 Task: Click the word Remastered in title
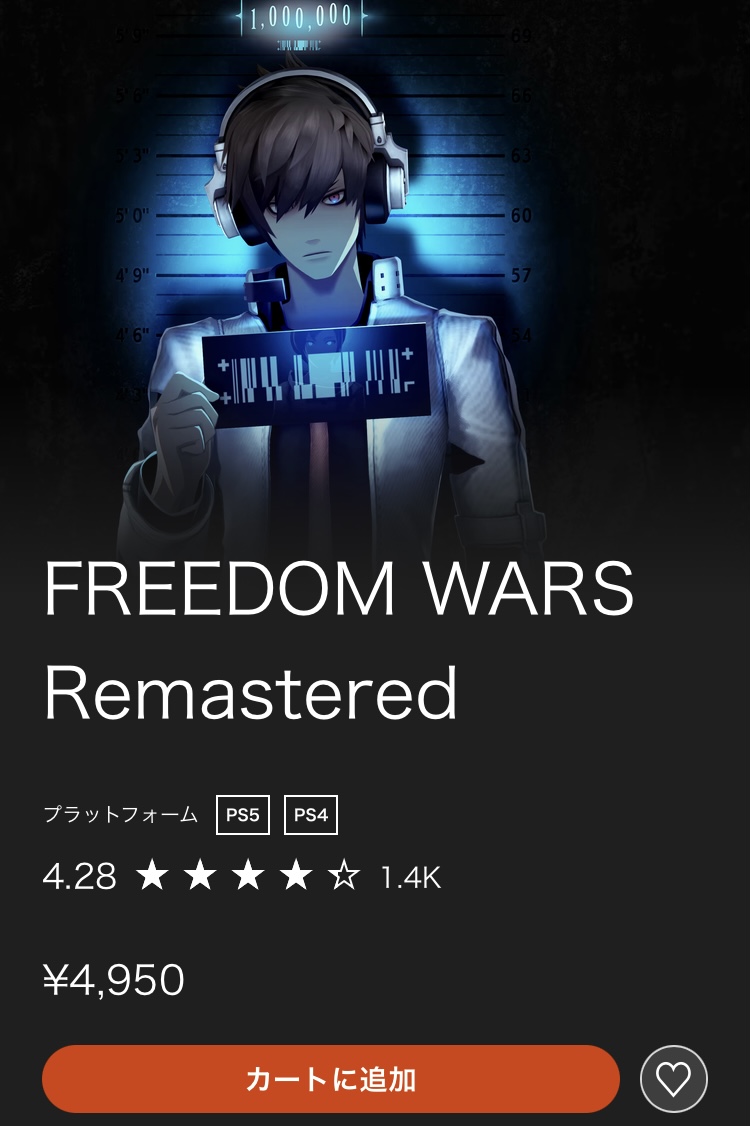click(x=250, y=692)
